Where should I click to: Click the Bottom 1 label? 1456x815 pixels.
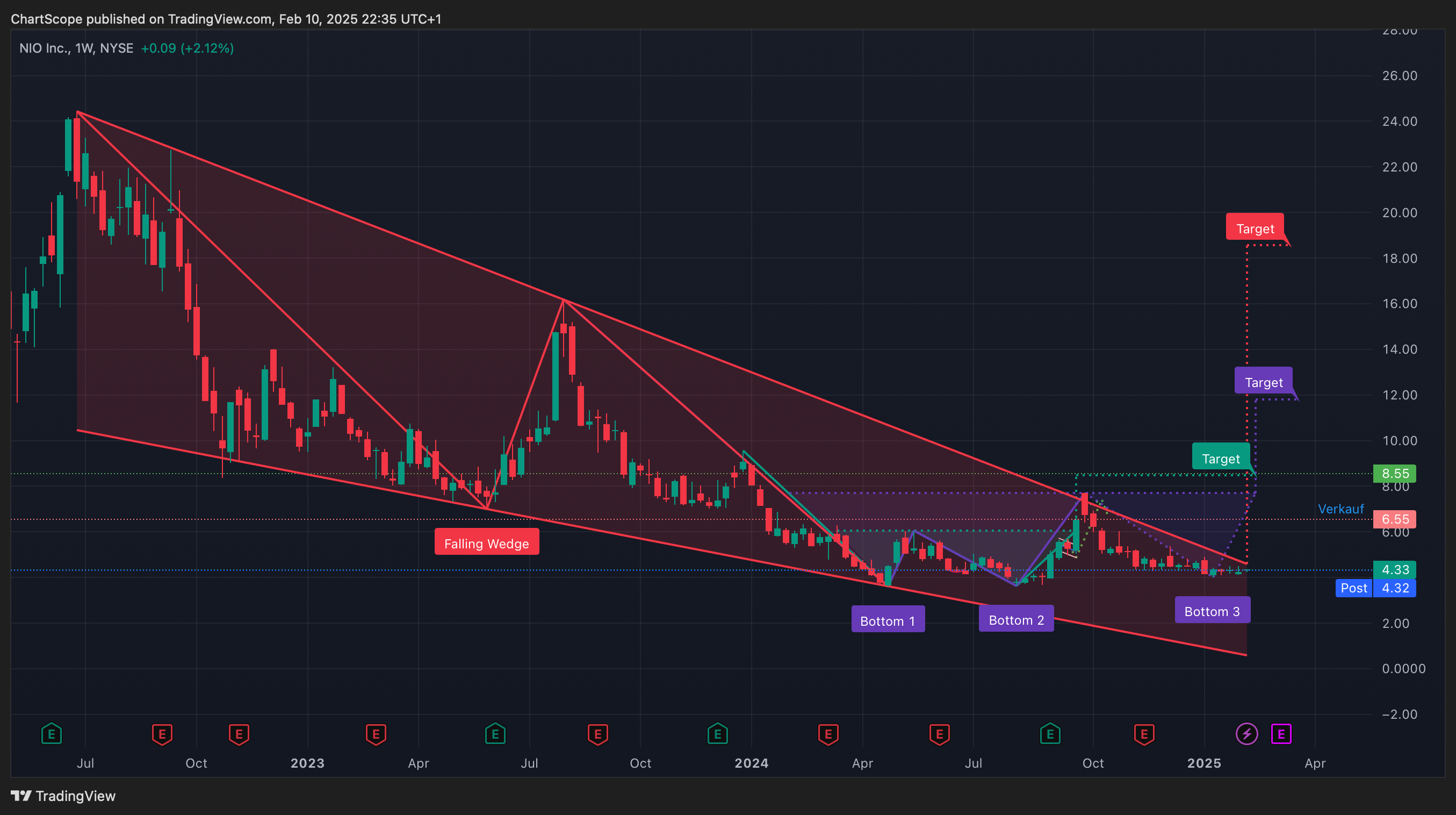tap(888, 620)
